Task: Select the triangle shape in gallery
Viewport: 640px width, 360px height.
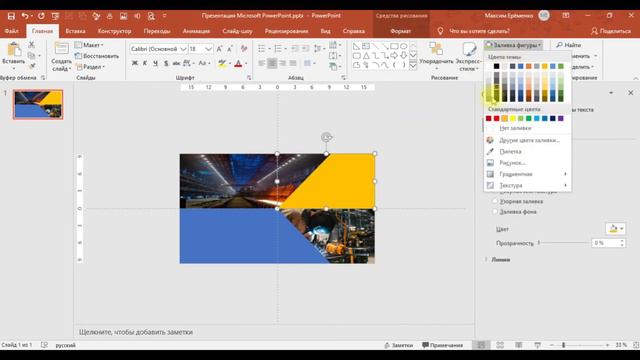Action: point(366,56)
